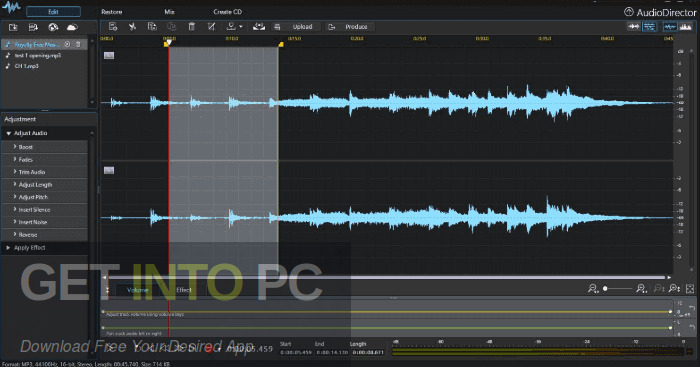Adjust the horizontal zoom slider
Image resolution: width=700 pixels, height=367 pixels.
pyautogui.click(x=617, y=289)
